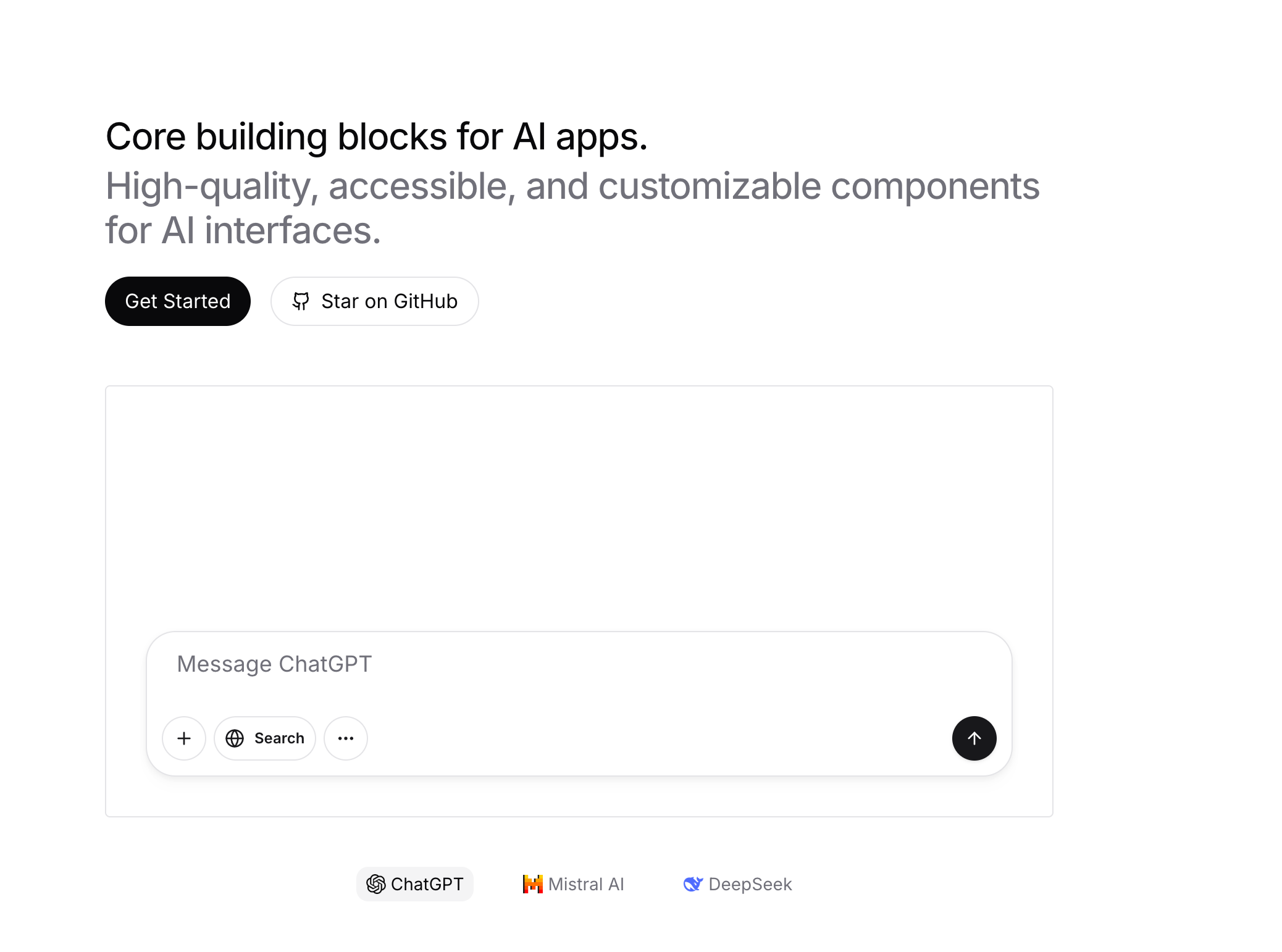This screenshot has height=952, width=1282.
Task: Click the "High-quality, accessible" subheading line
Action: tap(572, 186)
